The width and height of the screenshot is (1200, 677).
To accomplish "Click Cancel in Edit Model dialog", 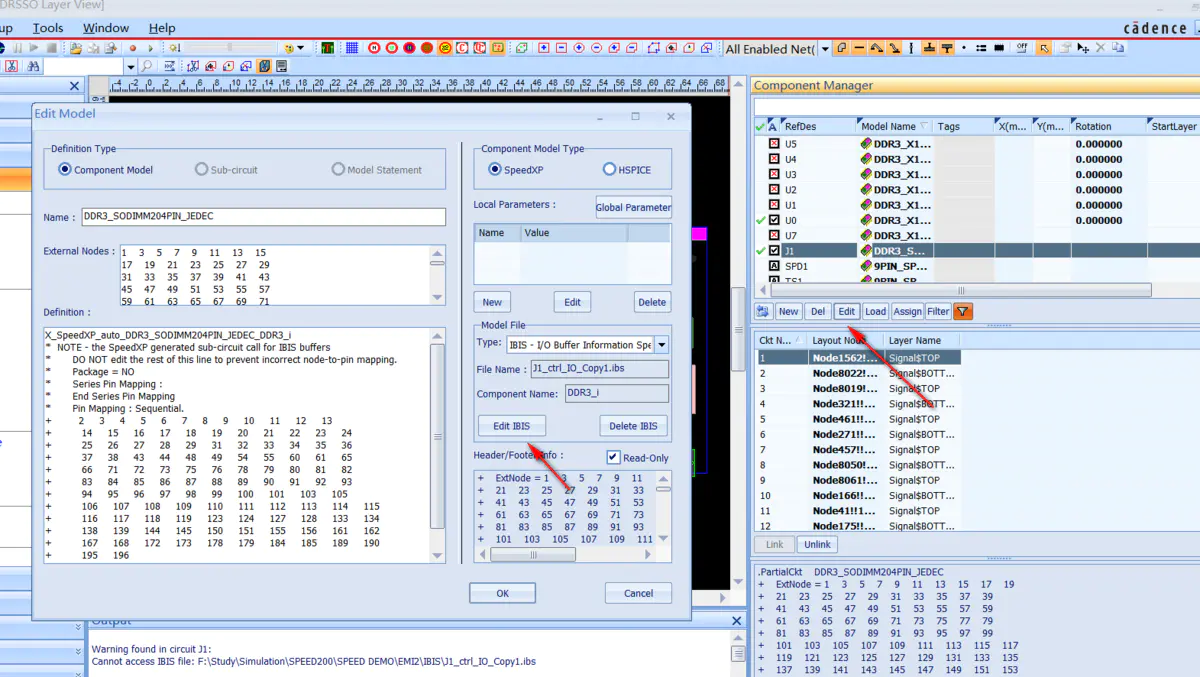I will (x=638, y=593).
